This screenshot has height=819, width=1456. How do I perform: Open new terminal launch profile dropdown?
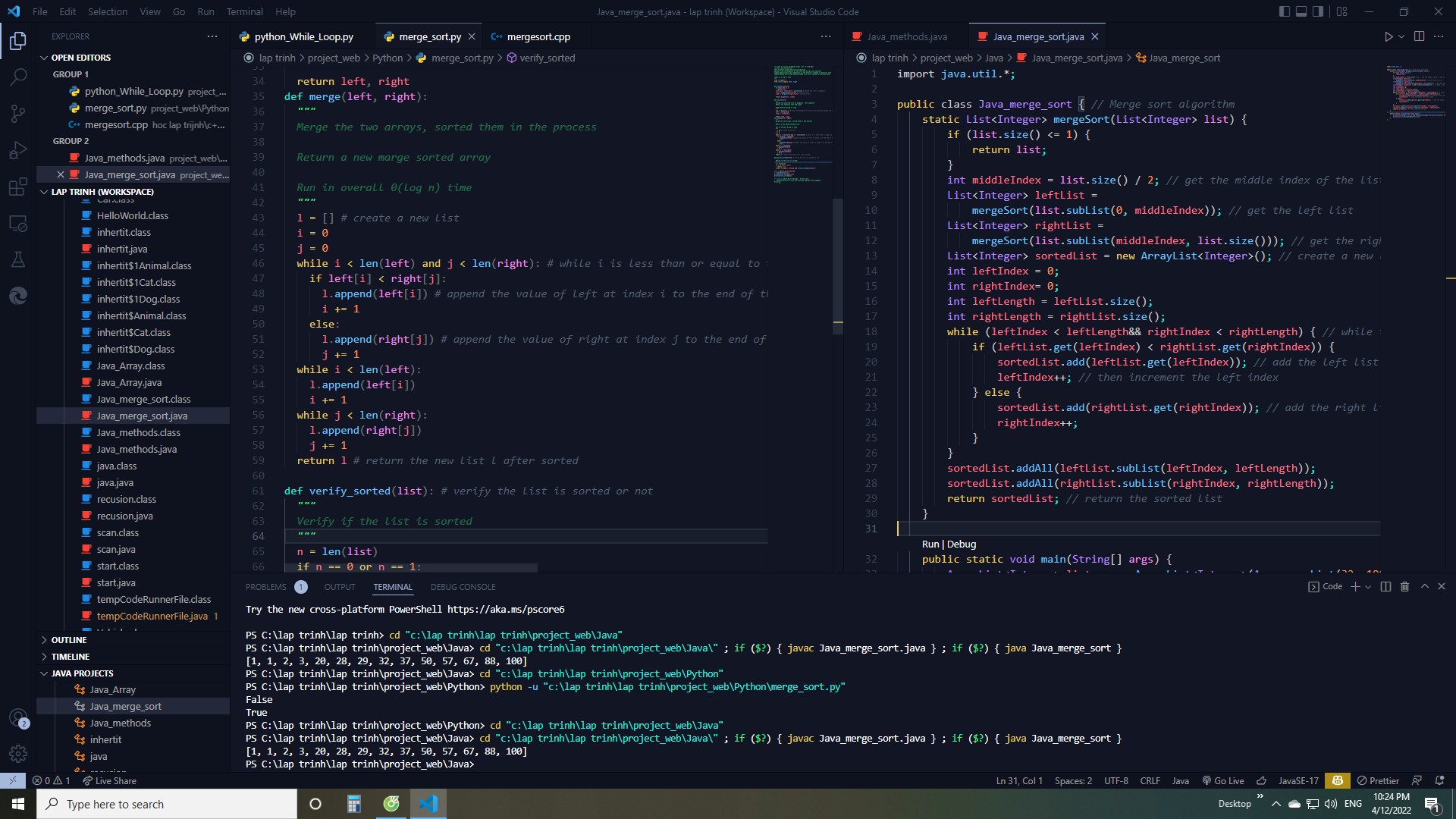(x=1368, y=587)
